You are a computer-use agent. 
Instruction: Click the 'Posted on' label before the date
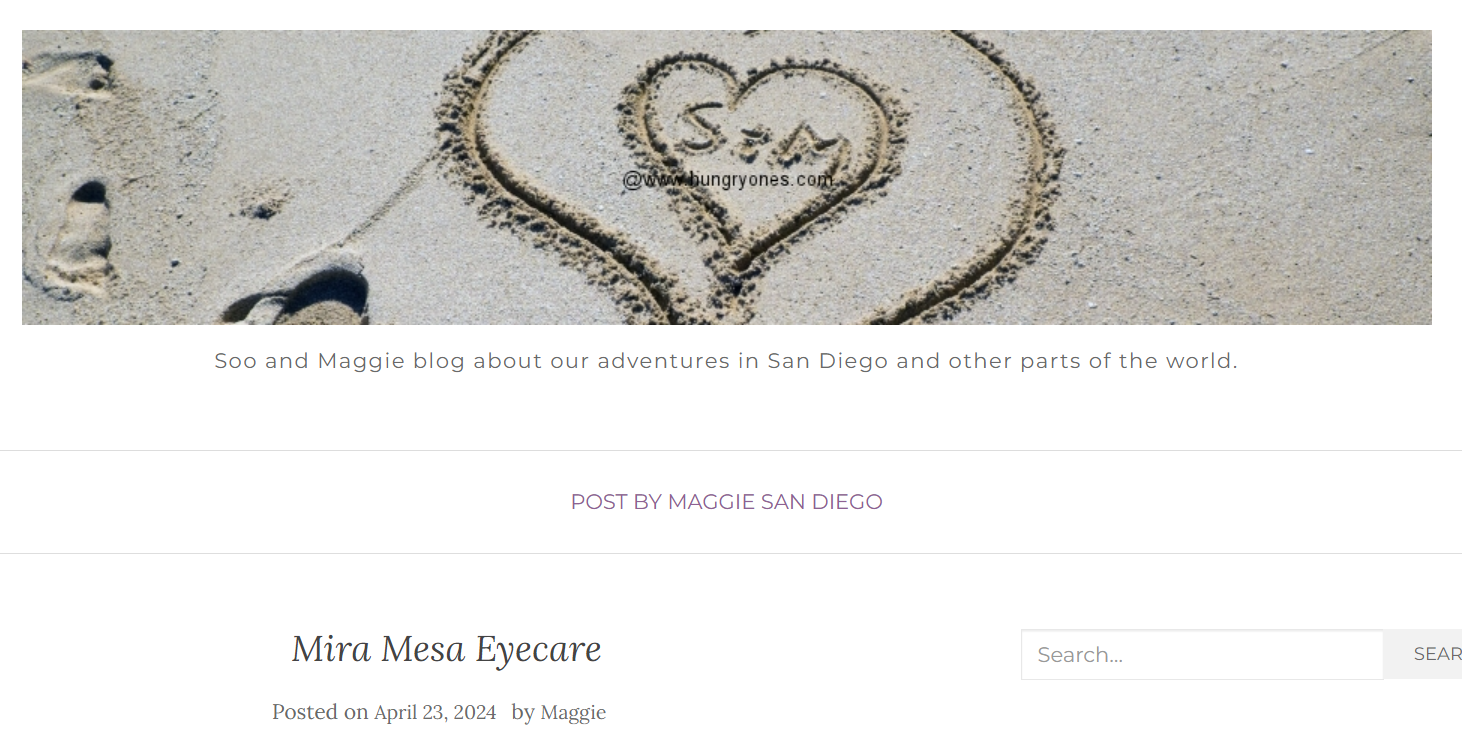(320, 712)
